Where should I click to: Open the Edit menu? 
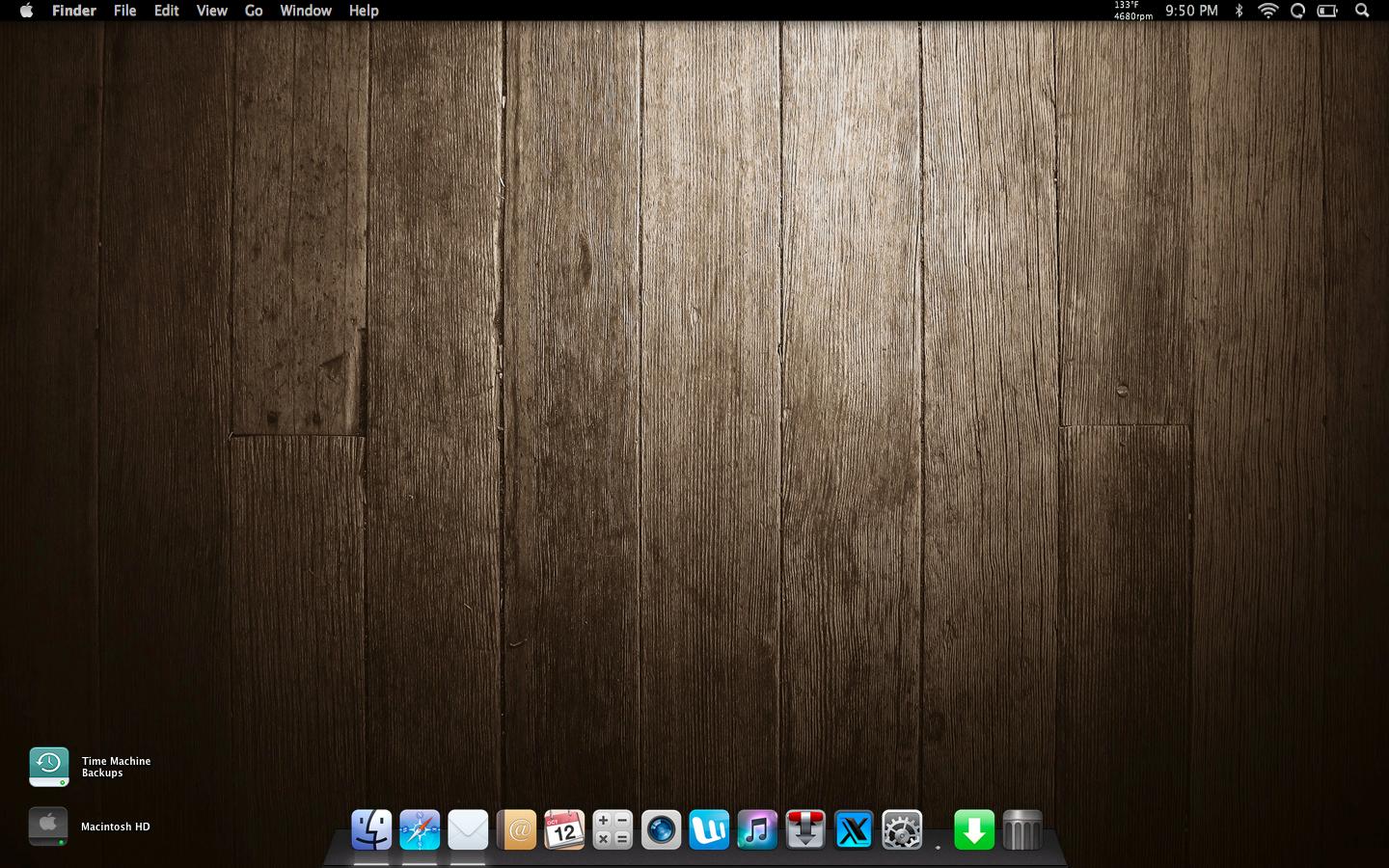167,11
